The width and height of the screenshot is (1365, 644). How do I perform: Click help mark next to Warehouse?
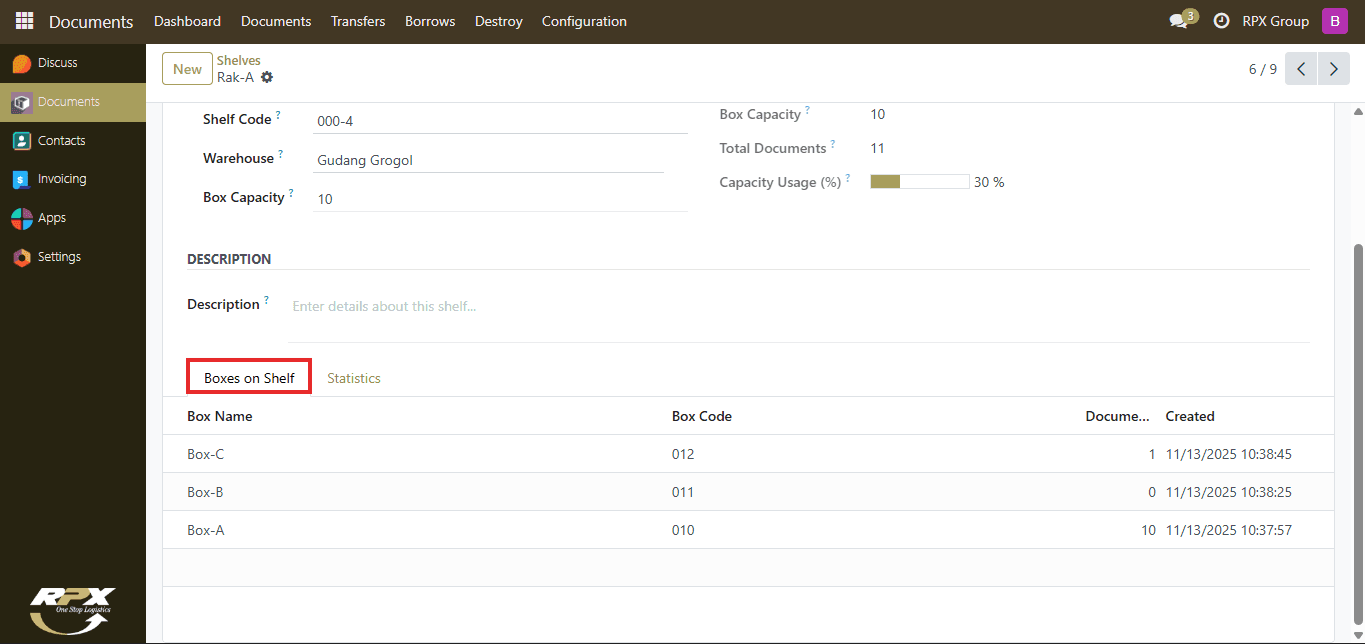point(281,154)
